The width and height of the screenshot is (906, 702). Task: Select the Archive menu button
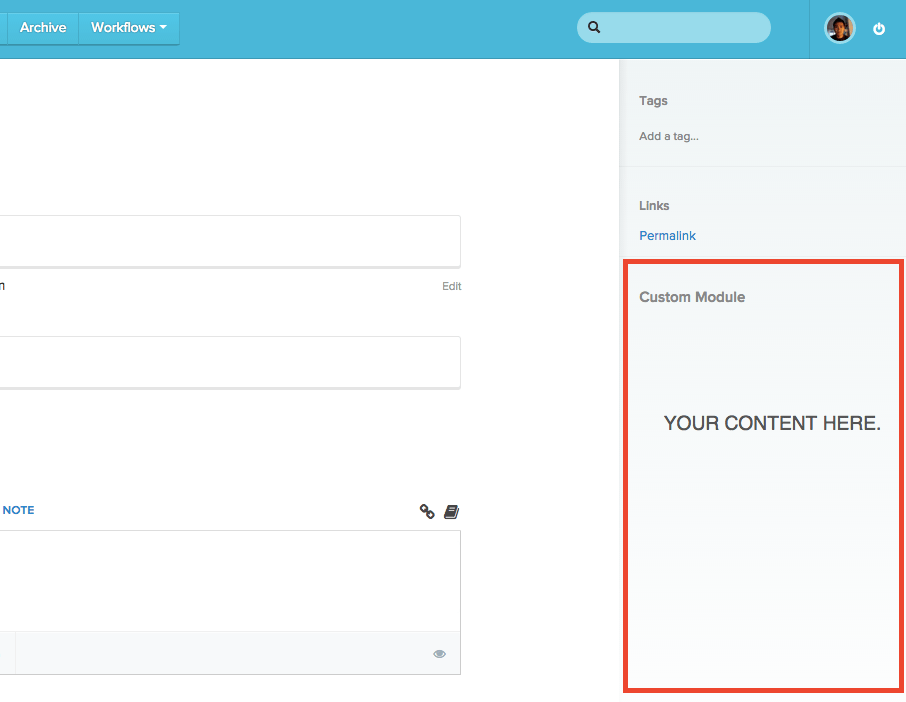point(43,28)
